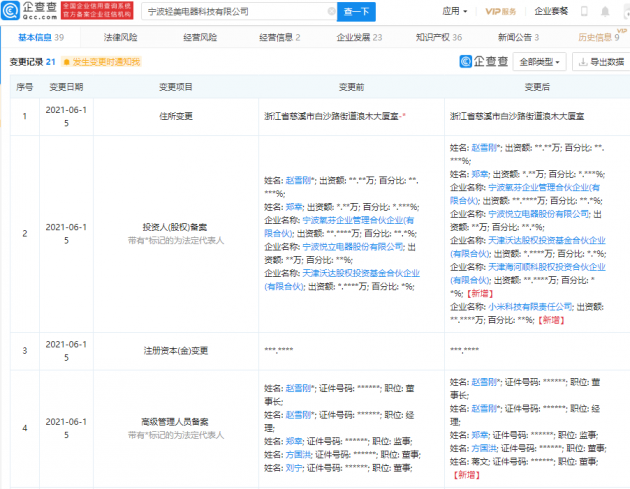Image resolution: width=630 pixels, height=489 pixels.
Task: Switch to the 新闻公告 tab
Action: click(518, 37)
